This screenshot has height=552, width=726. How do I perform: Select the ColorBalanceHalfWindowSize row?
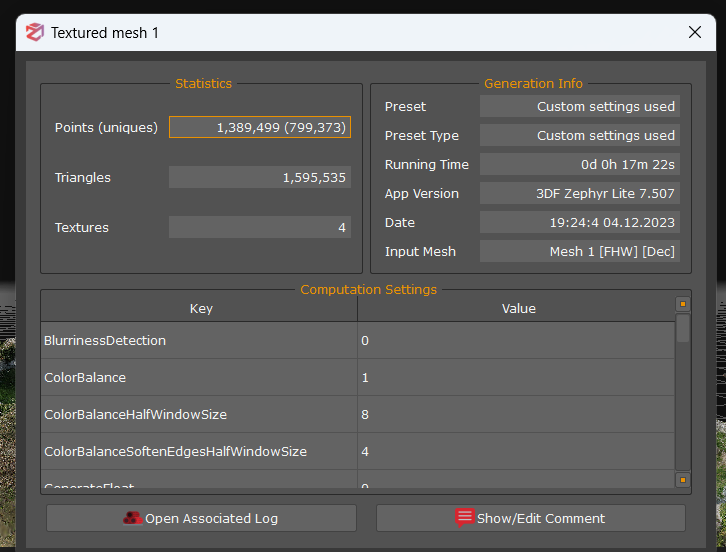(199, 414)
